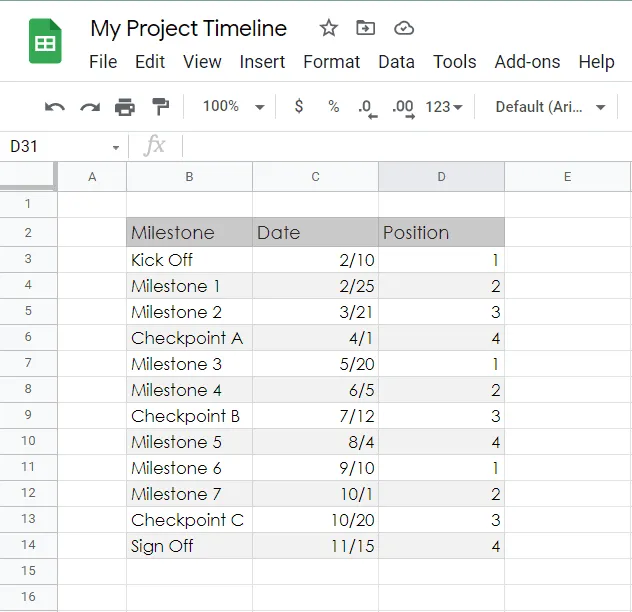The image size is (632, 612).
Task: Click the Undo arrow in toolbar
Action: click(55, 107)
